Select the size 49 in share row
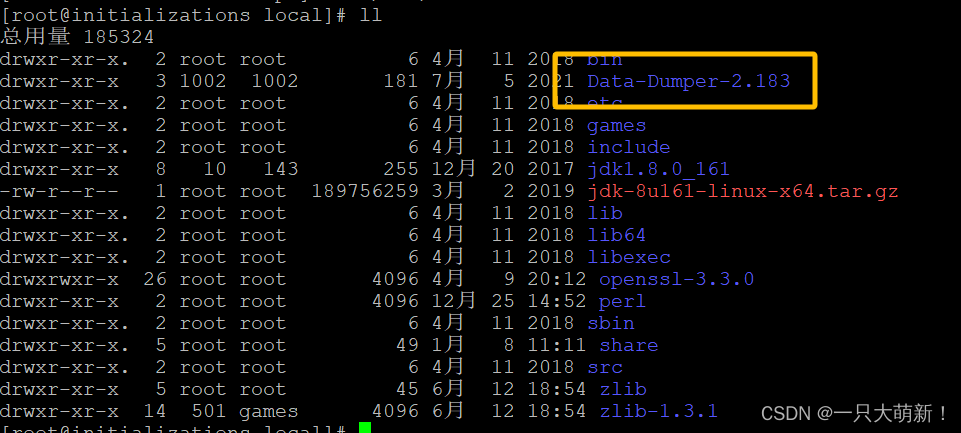The width and height of the screenshot is (961, 433). tap(408, 345)
